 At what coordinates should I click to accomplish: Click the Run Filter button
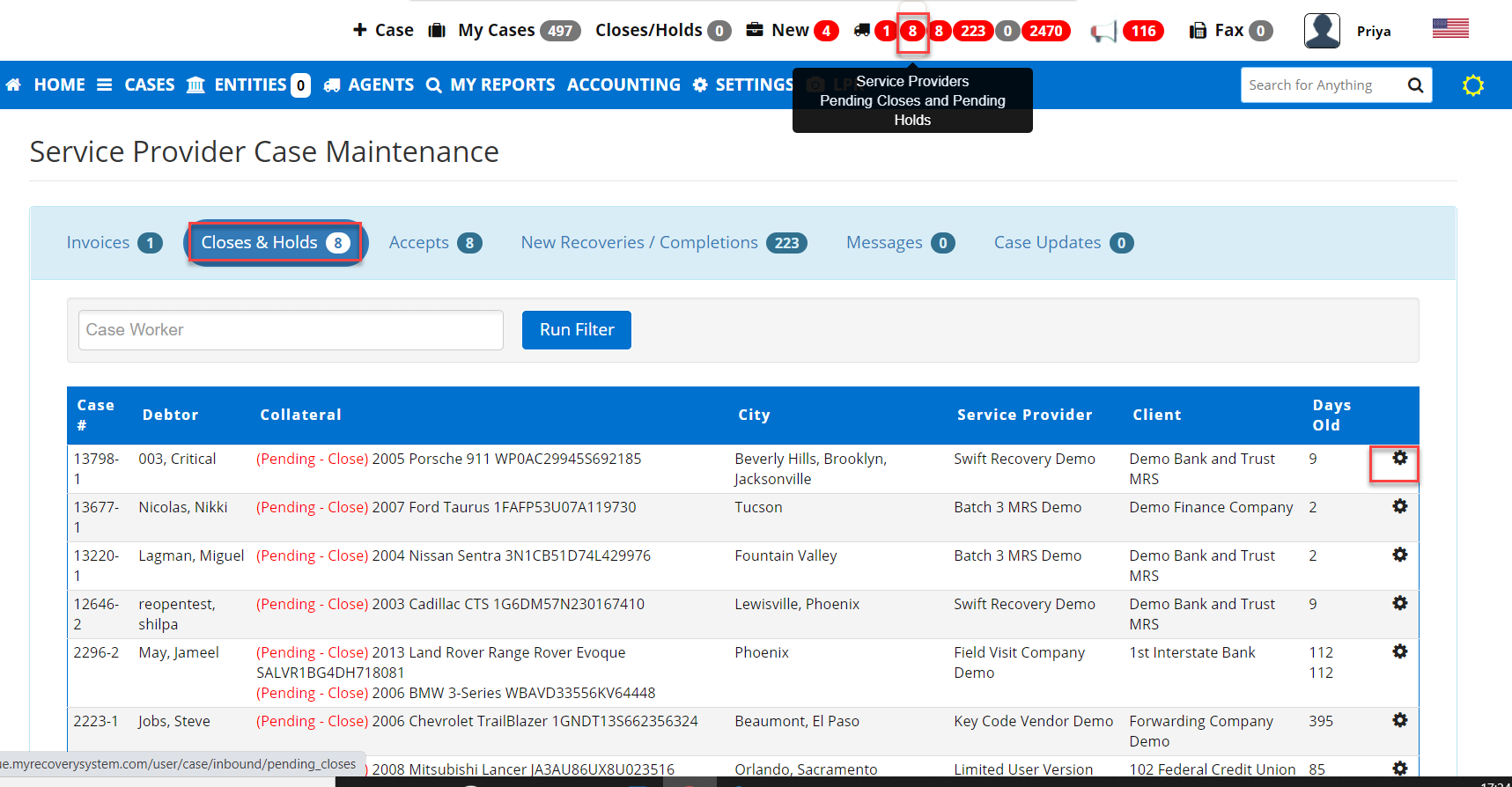point(577,330)
